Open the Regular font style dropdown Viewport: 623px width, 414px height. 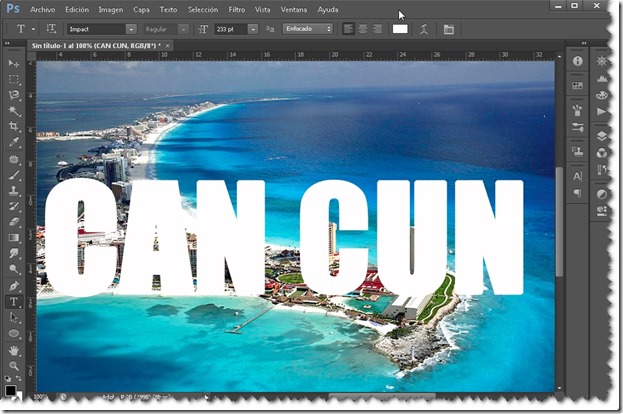point(183,29)
